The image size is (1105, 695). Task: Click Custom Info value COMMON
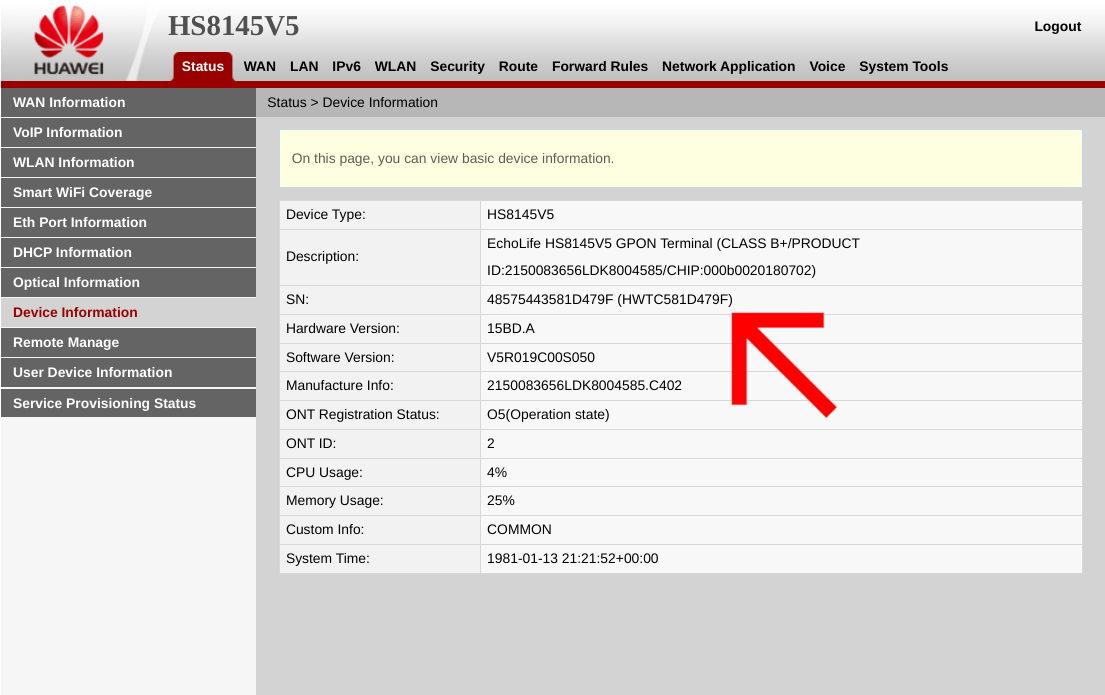519,529
